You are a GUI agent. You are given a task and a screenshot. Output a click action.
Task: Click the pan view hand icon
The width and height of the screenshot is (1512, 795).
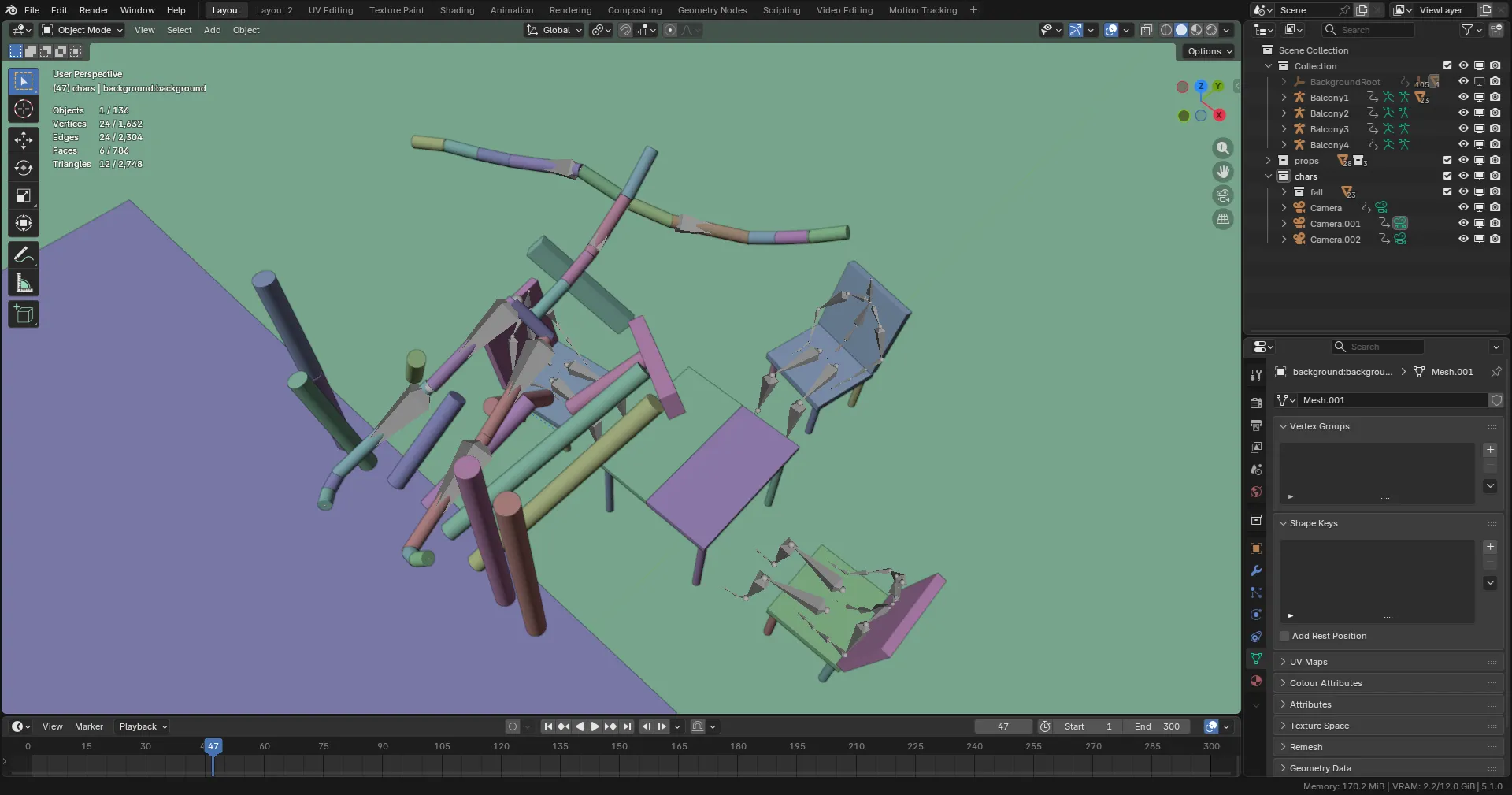[x=1223, y=172]
